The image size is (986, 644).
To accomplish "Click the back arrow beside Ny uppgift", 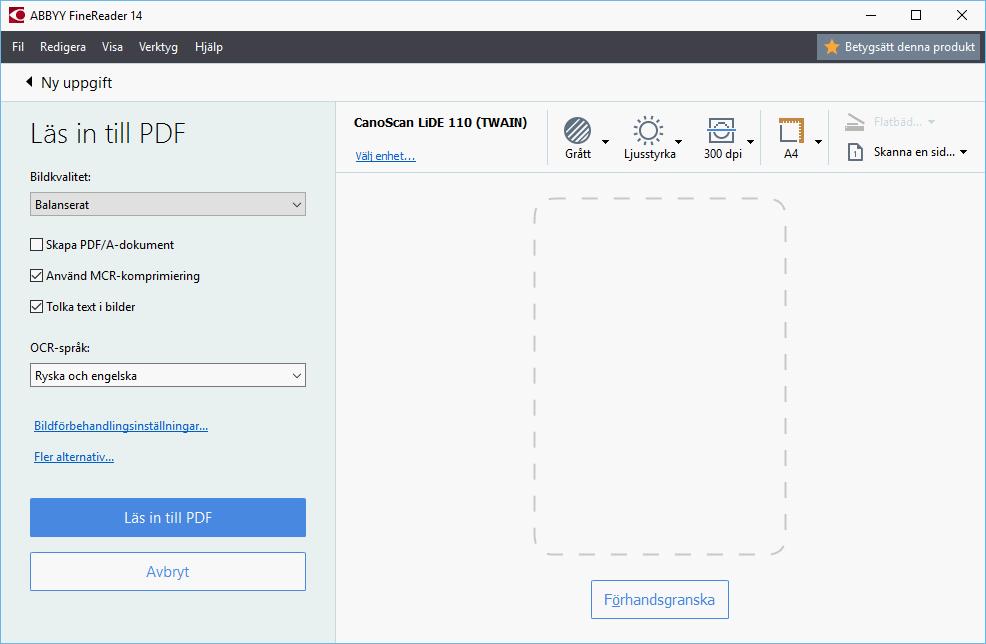I will (29, 82).
